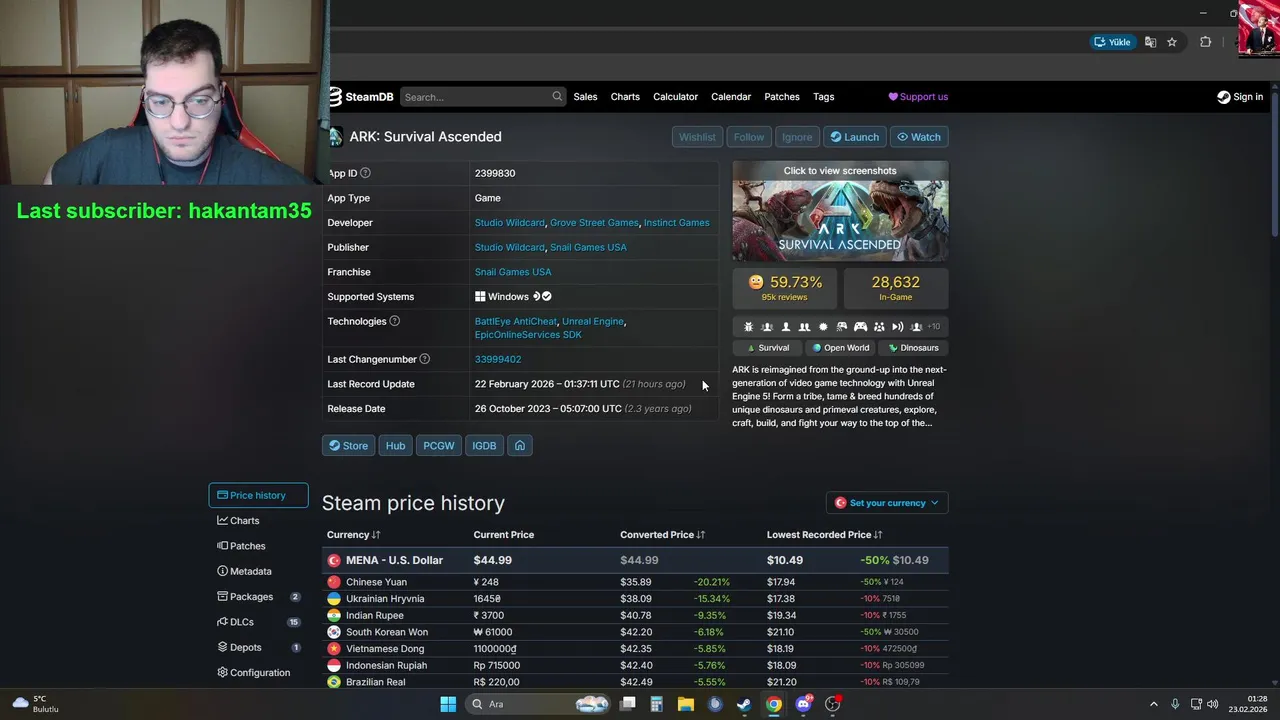This screenshot has width=1280, height=720.
Task: Click the Technologies help question icon
Action: pos(394,321)
